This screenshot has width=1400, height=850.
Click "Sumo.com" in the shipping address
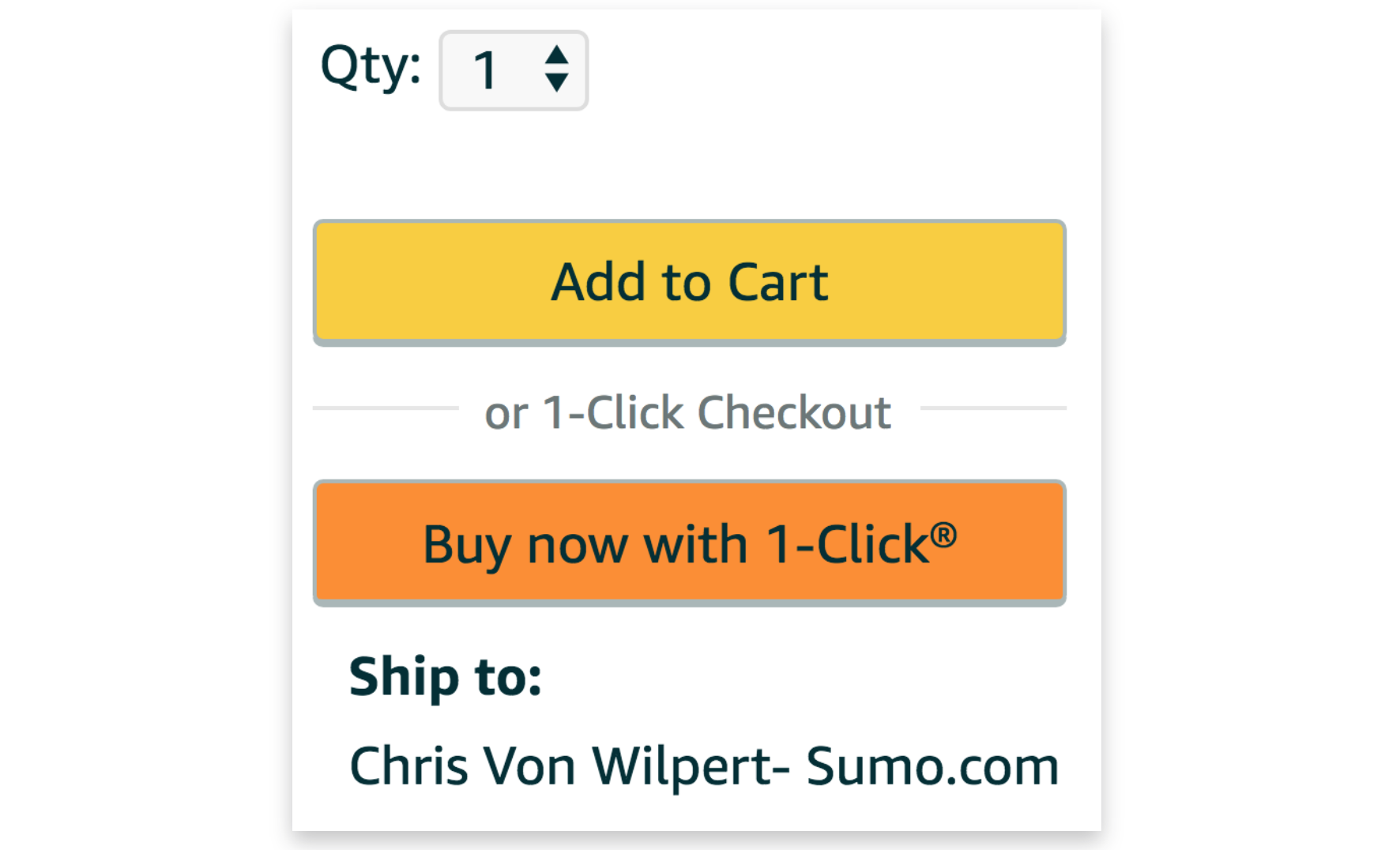pos(932,766)
